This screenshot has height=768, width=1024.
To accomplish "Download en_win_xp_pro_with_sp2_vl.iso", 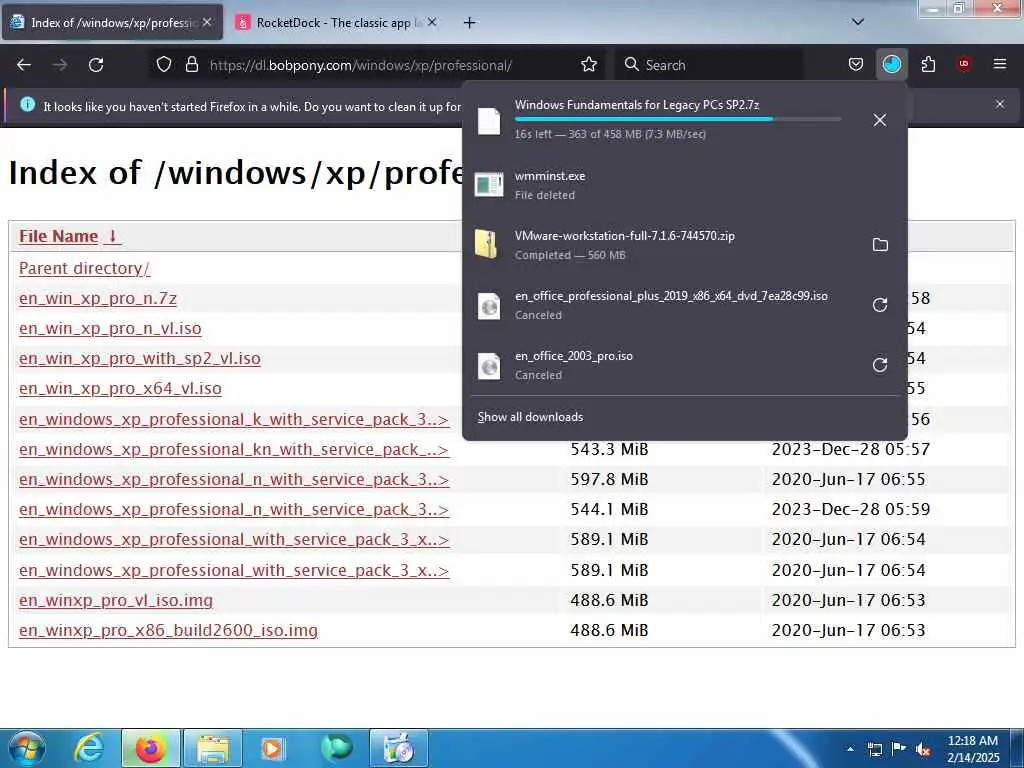I will pyautogui.click(x=140, y=359).
